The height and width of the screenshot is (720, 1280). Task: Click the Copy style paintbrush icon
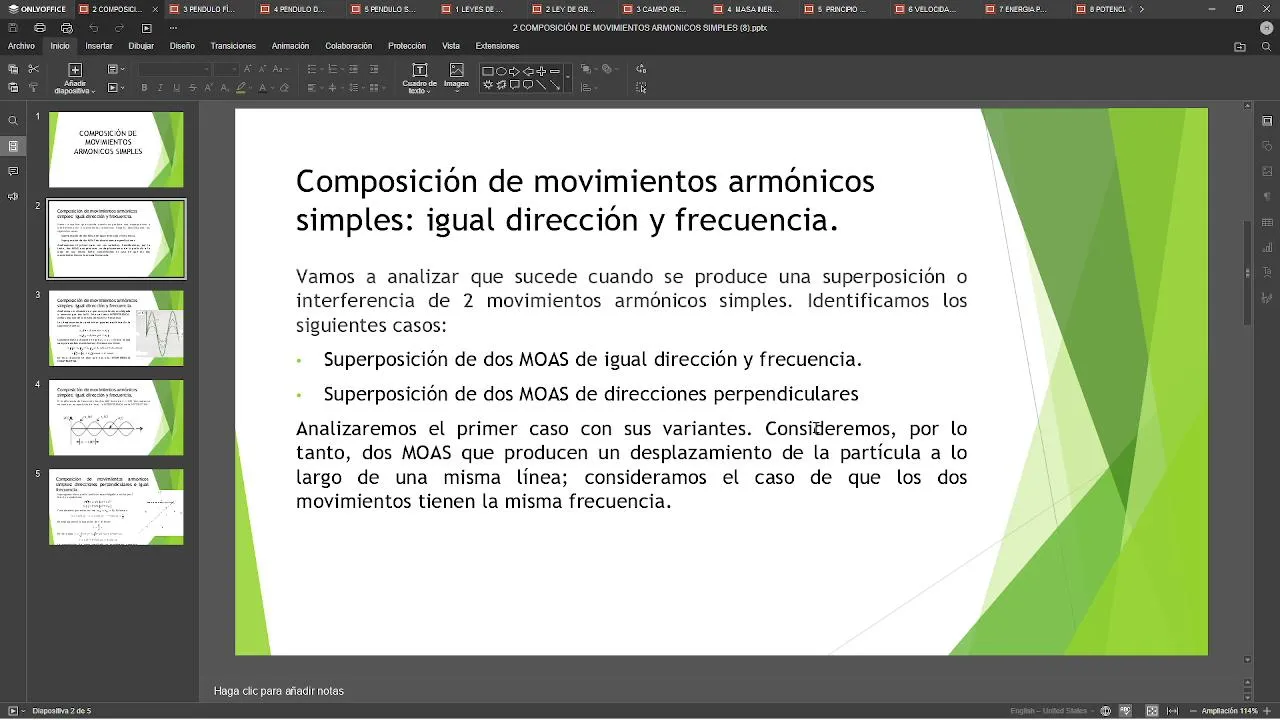click(x=33, y=88)
